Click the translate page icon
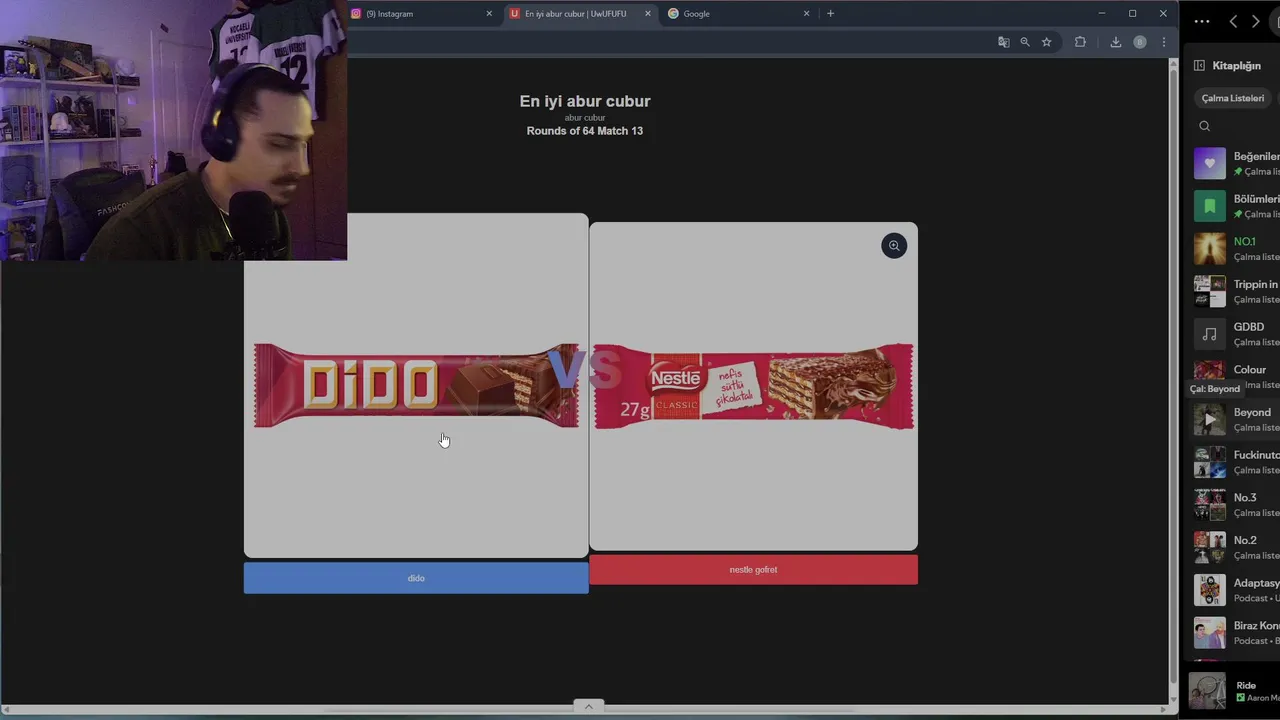The height and width of the screenshot is (720, 1280). (x=1003, y=42)
